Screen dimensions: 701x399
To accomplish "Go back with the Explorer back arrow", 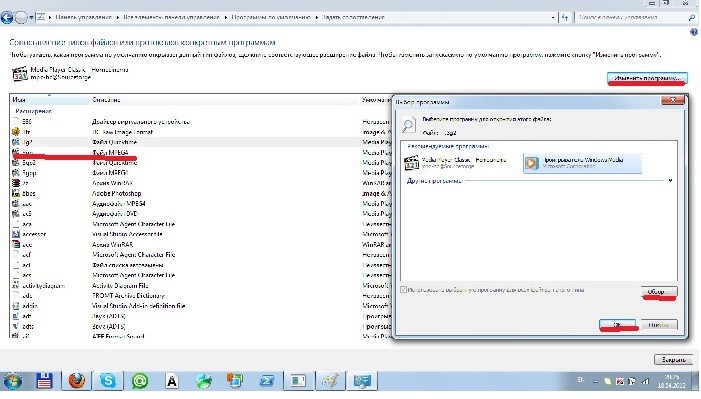I will point(7,17).
